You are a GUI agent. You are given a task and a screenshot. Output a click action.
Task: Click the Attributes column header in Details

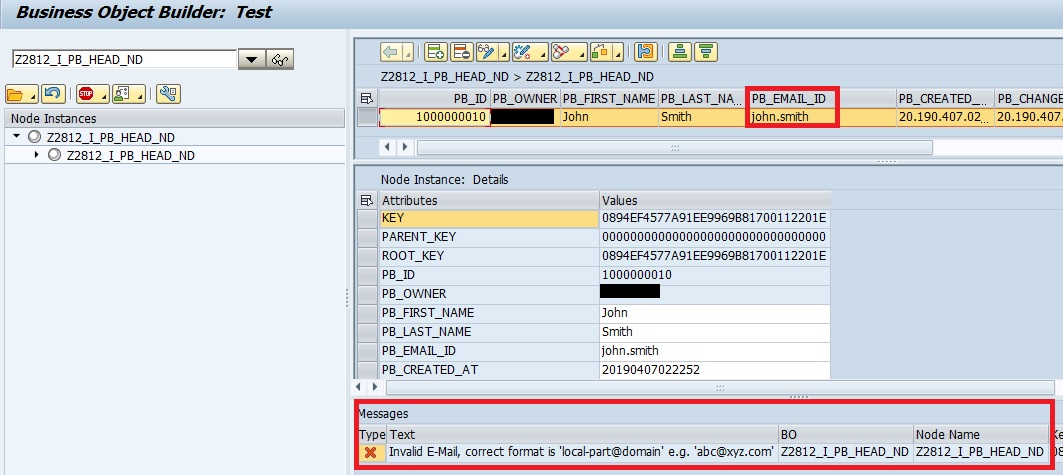[488, 200]
